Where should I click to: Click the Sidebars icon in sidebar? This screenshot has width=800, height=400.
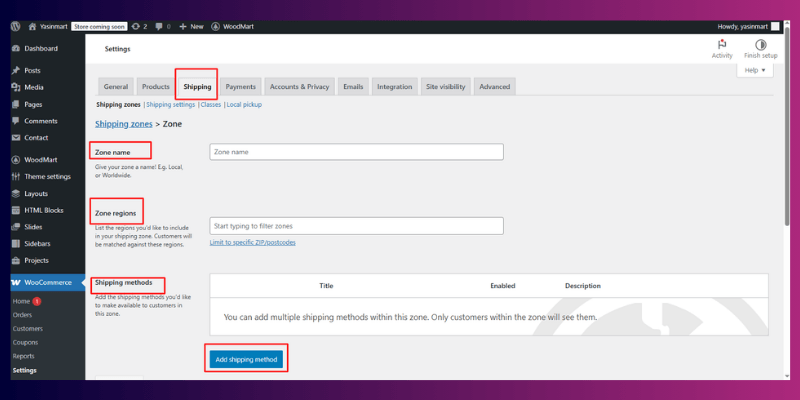(16, 244)
